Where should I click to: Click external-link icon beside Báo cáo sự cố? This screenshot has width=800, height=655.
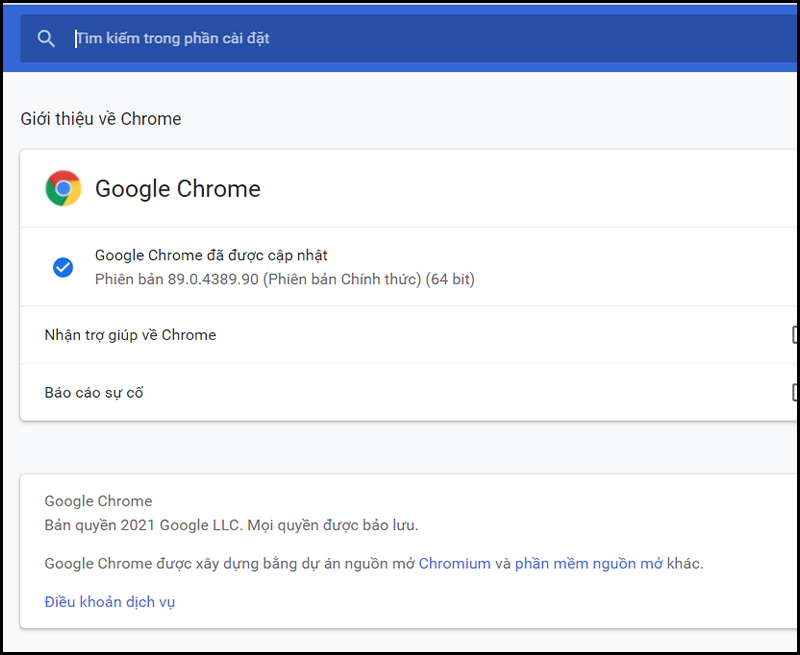(795, 392)
